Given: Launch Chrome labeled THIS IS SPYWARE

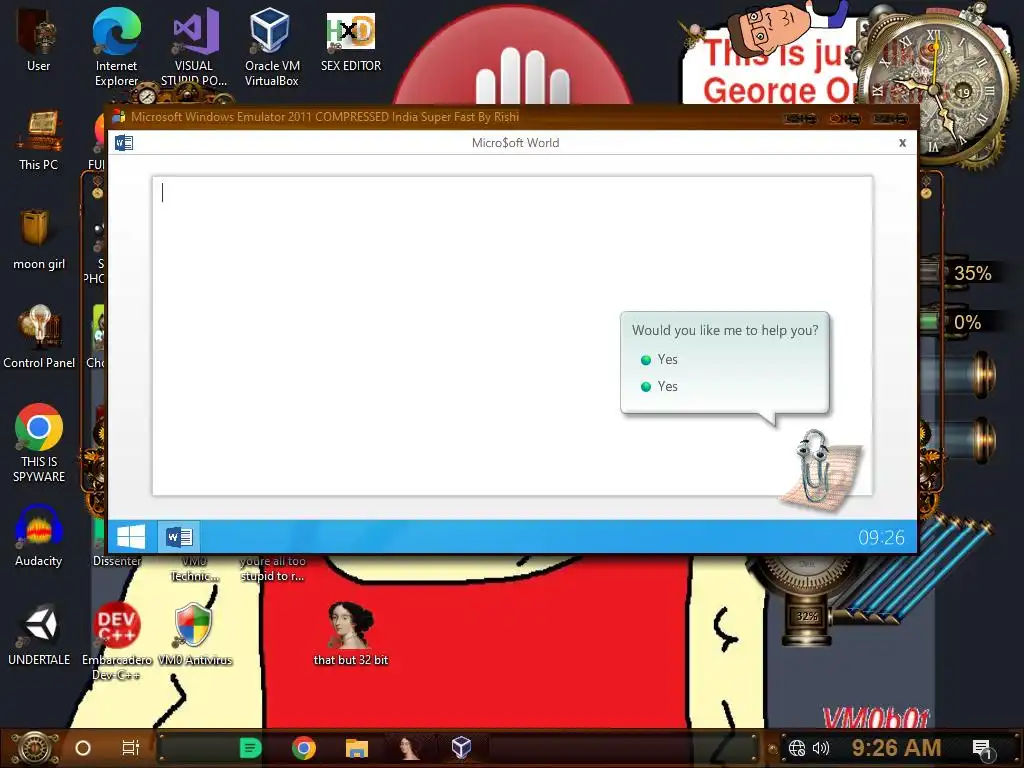Looking at the screenshot, I should pos(39,443).
